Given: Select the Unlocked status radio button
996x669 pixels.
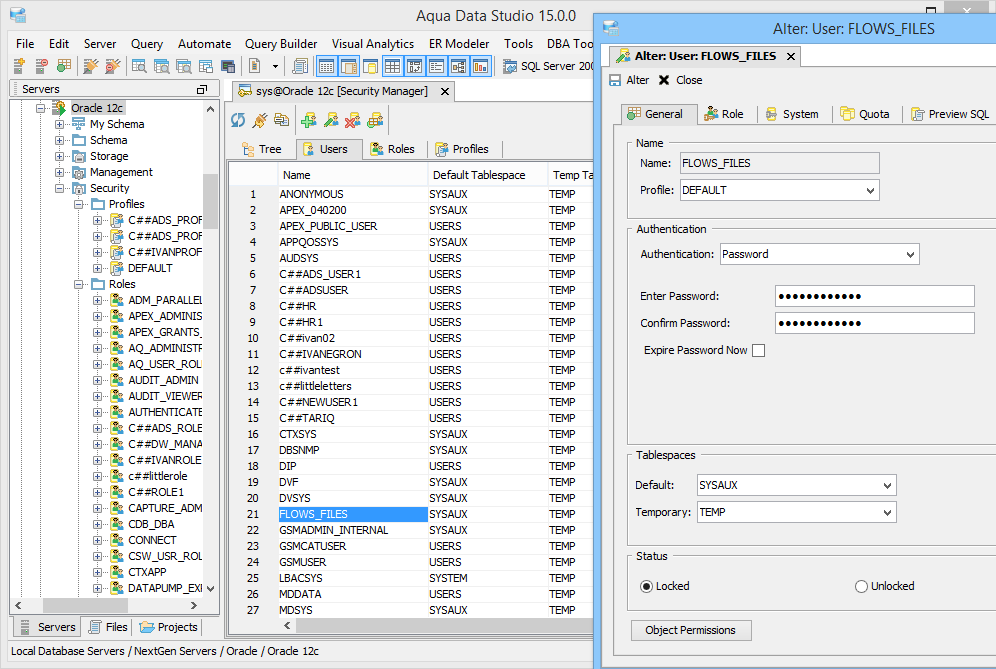Looking at the screenshot, I should (861, 587).
